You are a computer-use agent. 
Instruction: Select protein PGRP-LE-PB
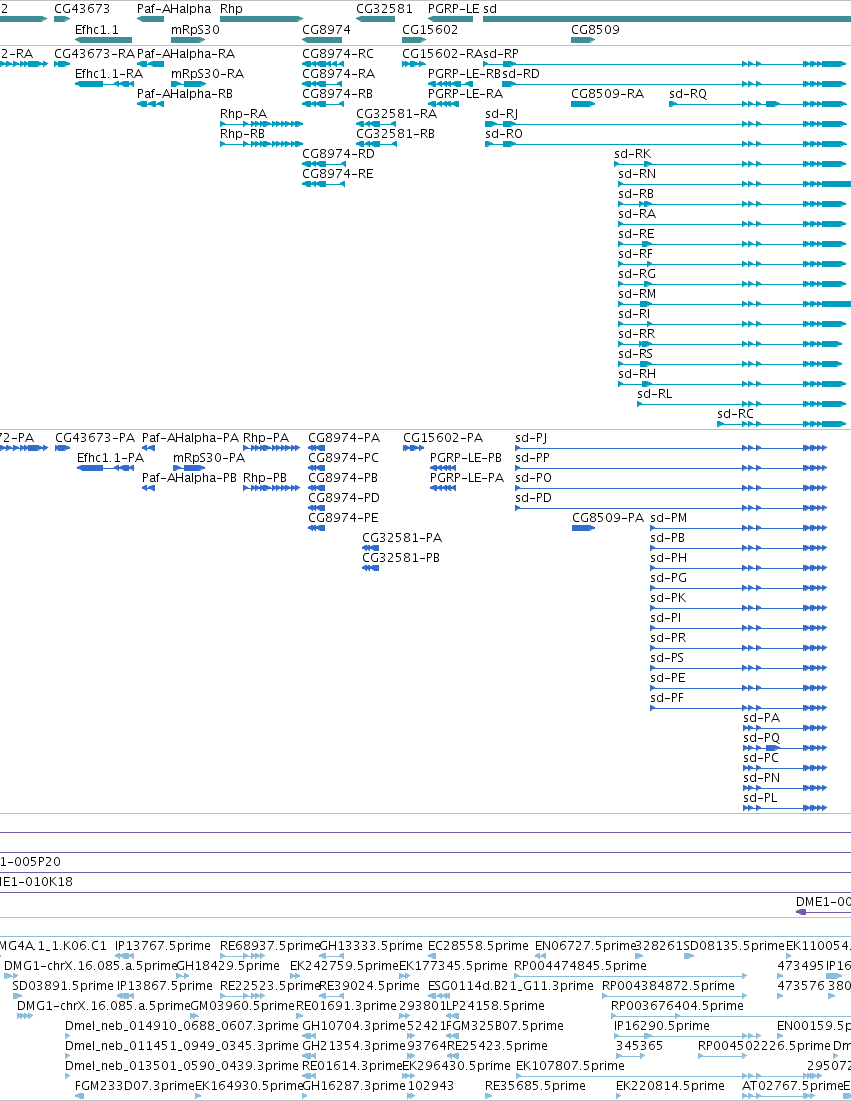[466, 458]
